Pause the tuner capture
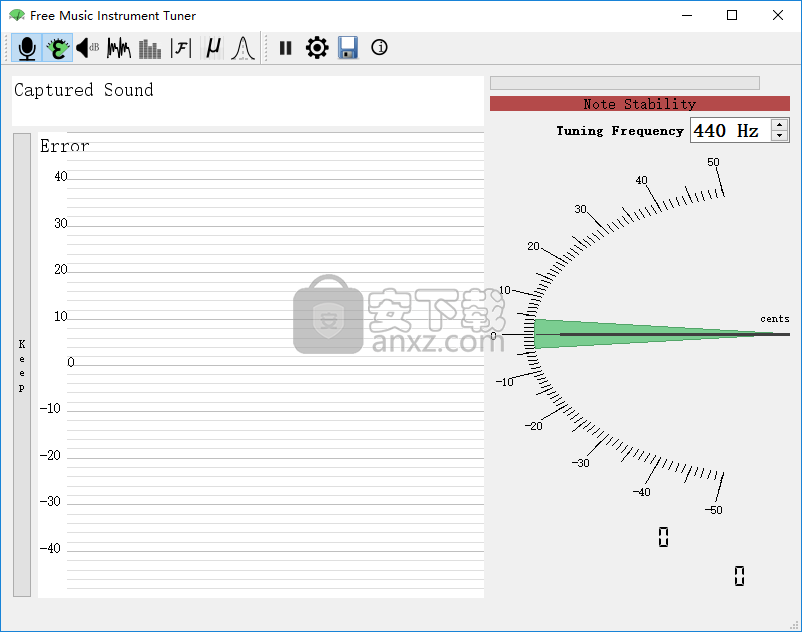This screenshot has width=802, height=632. click(285, 48)
